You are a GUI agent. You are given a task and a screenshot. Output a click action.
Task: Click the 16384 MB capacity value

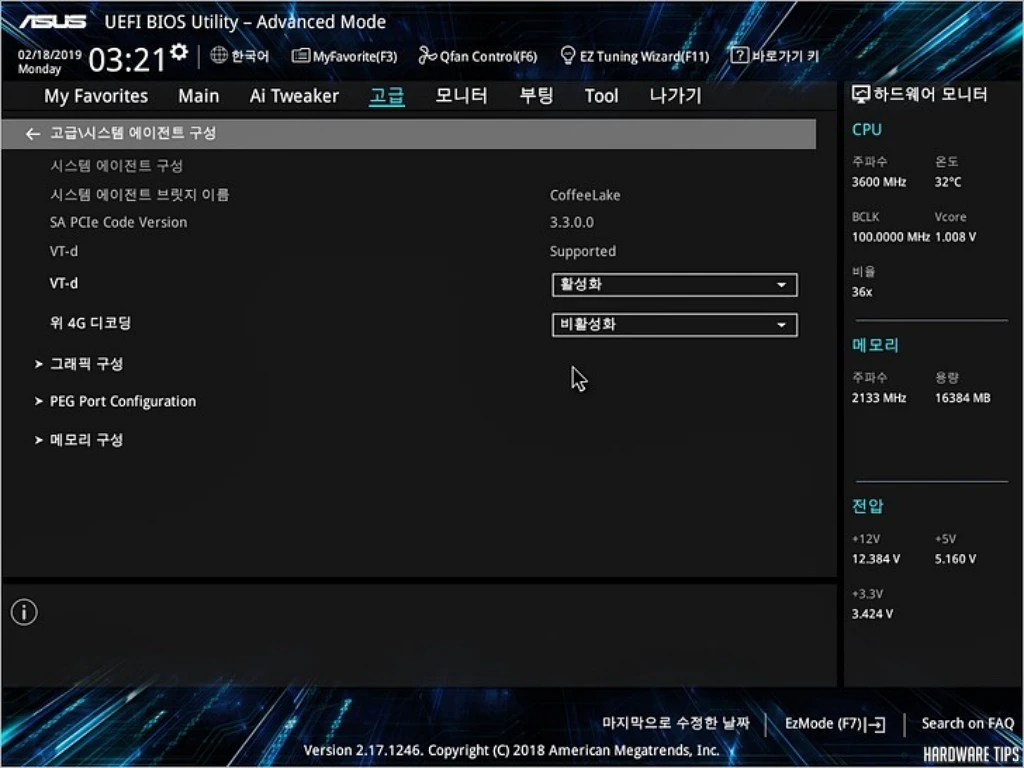[963, 398]
